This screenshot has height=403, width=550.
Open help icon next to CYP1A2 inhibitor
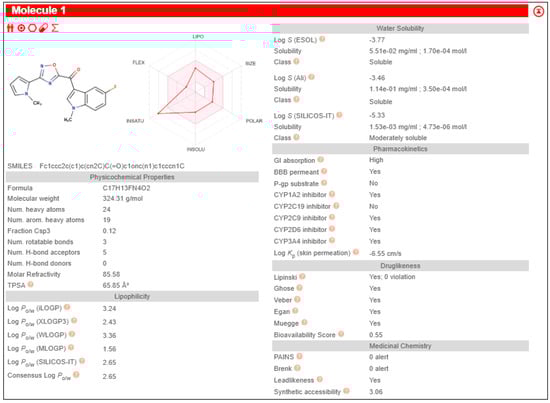[332, 194]
